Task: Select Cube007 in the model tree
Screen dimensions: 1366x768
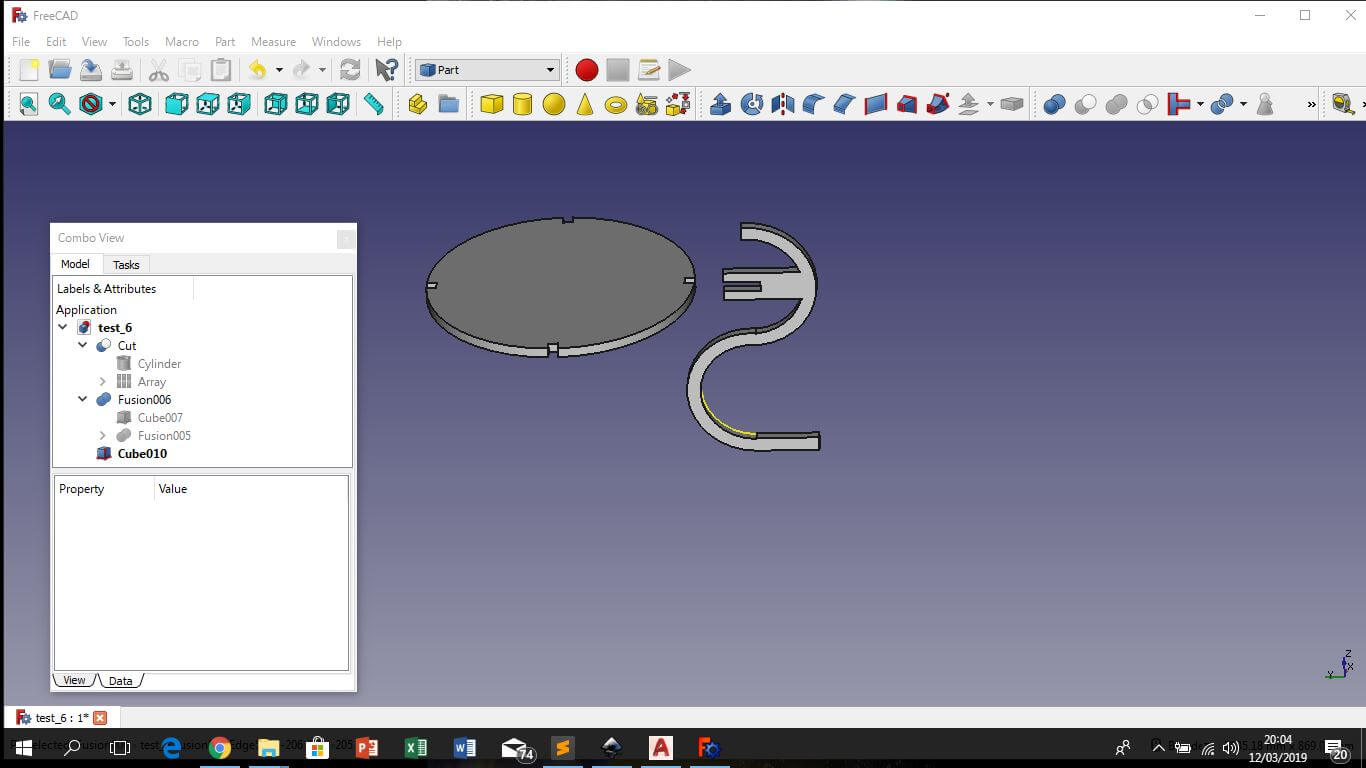Action: click(x=160, y=418)
